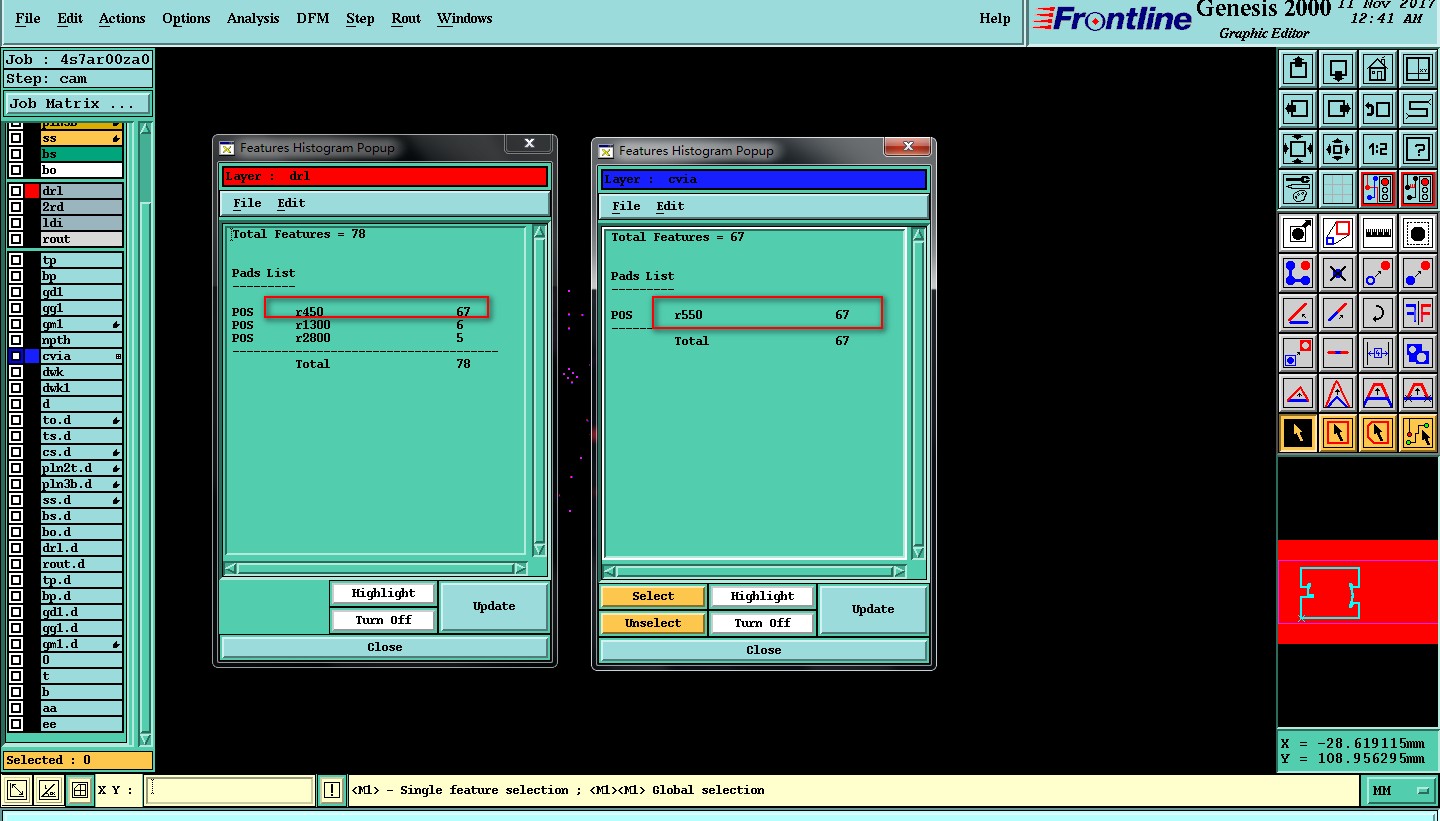Click the question mark help icon
This screenshot has width=1440, height=821.
[1417, 149]
